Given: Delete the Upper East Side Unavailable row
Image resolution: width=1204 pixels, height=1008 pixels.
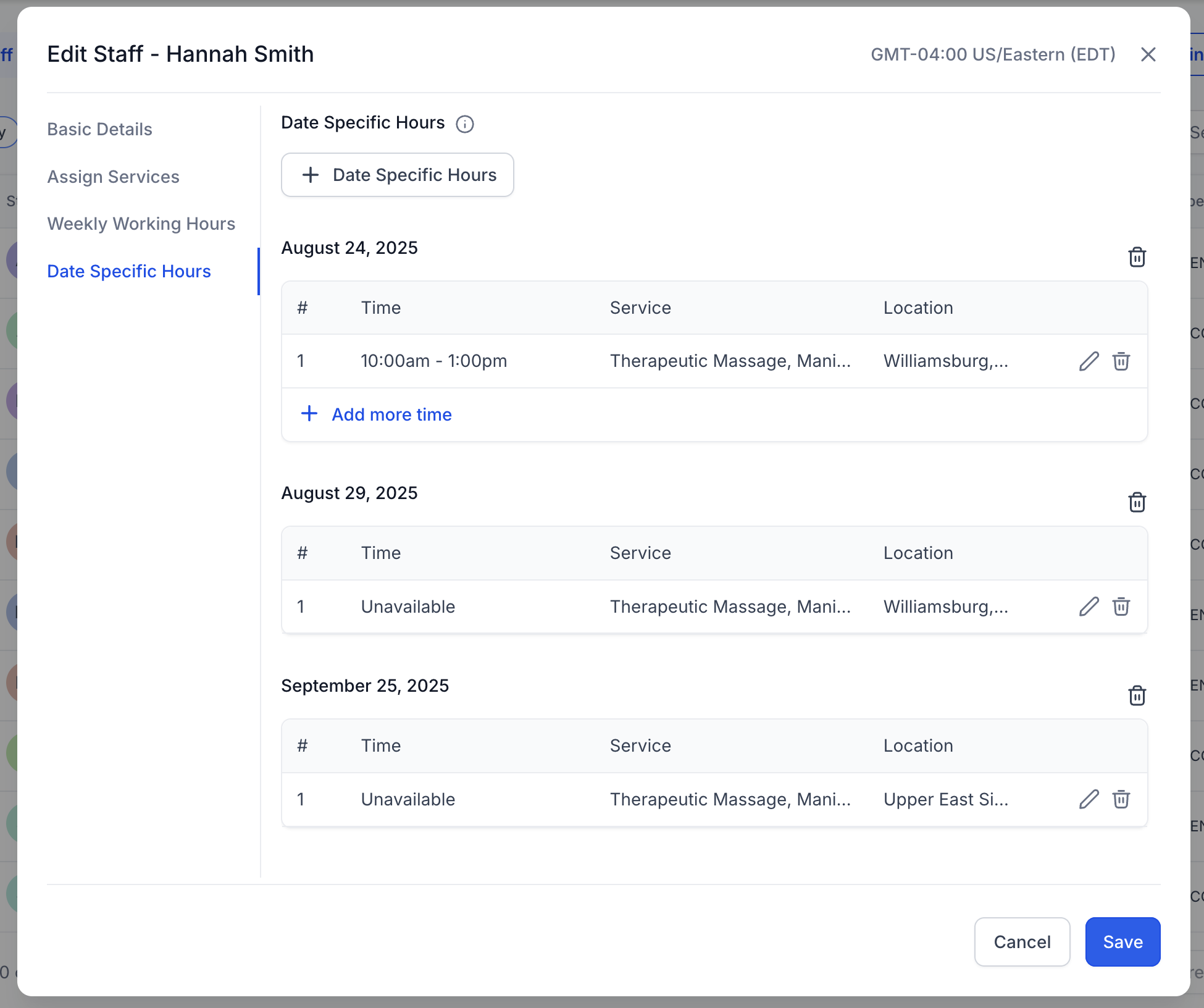Looking at the screenshot, I should coord(1121,799).
